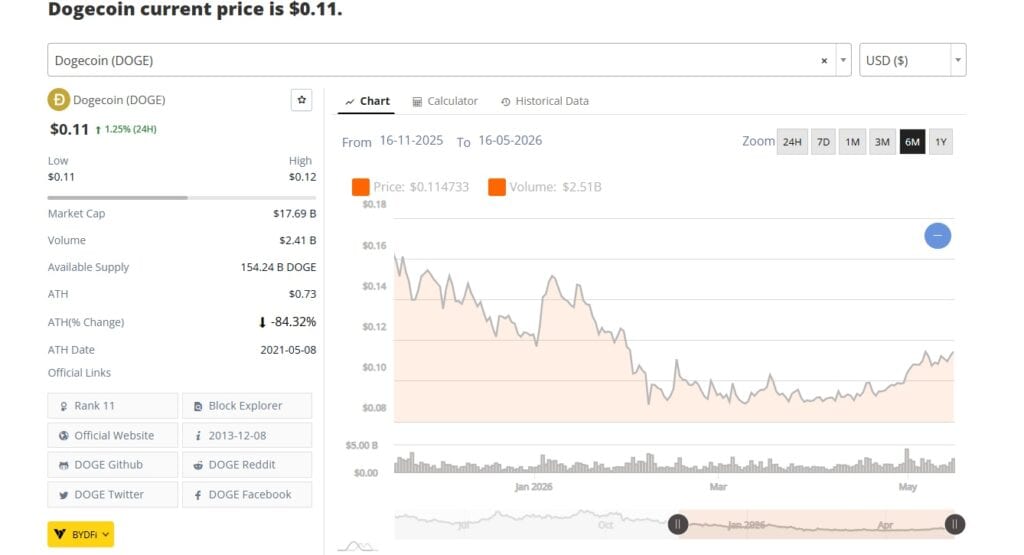The image size is (1024, 555).
Task: Open the DOGE Github link
Action: click(112, 465)
